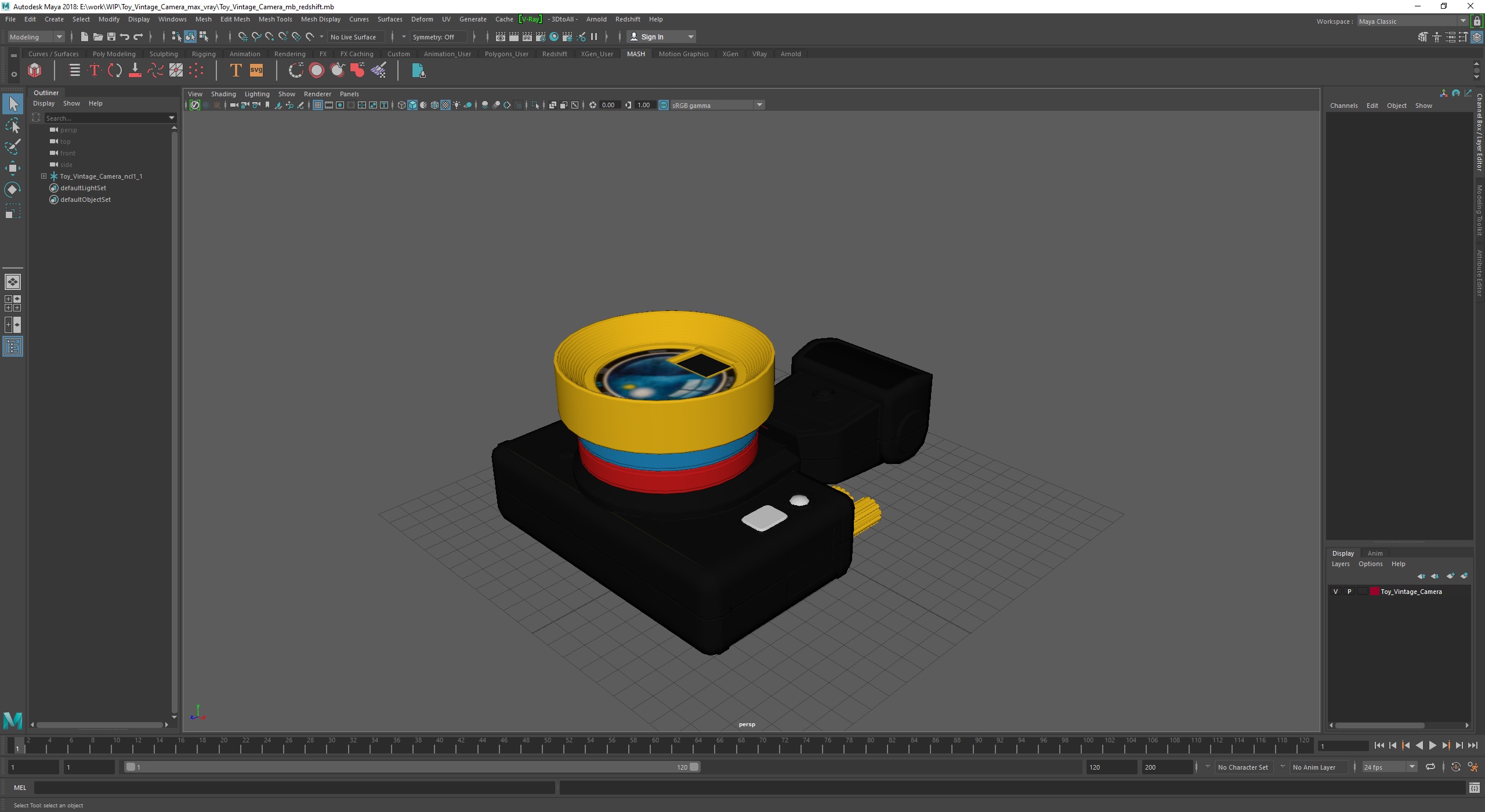This screenshot has width=1485, height=812.
Task: Open the Modeling menu set dropdown
Action: click(x=36, y=37)
